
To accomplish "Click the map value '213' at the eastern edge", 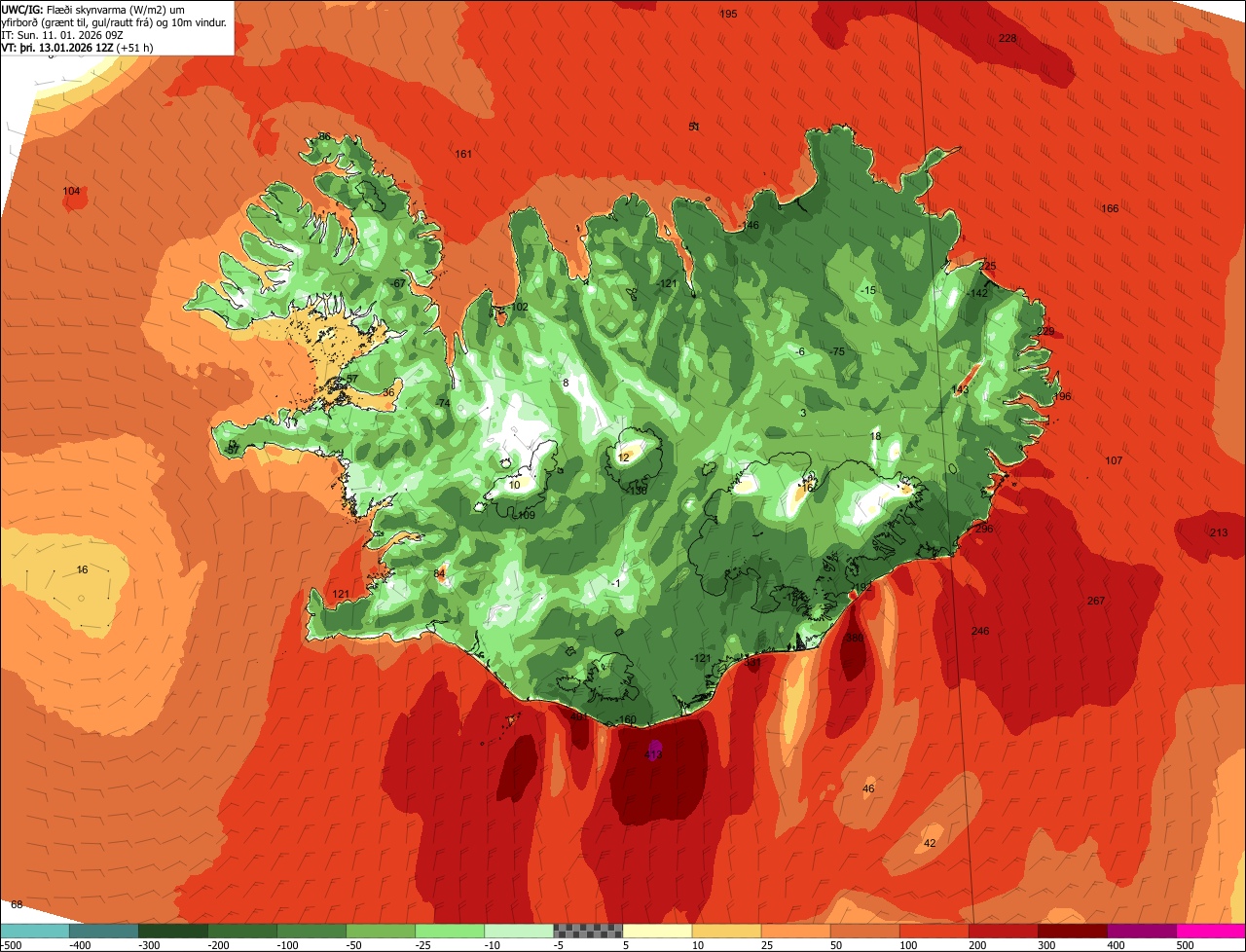I will coord(1219,532).
